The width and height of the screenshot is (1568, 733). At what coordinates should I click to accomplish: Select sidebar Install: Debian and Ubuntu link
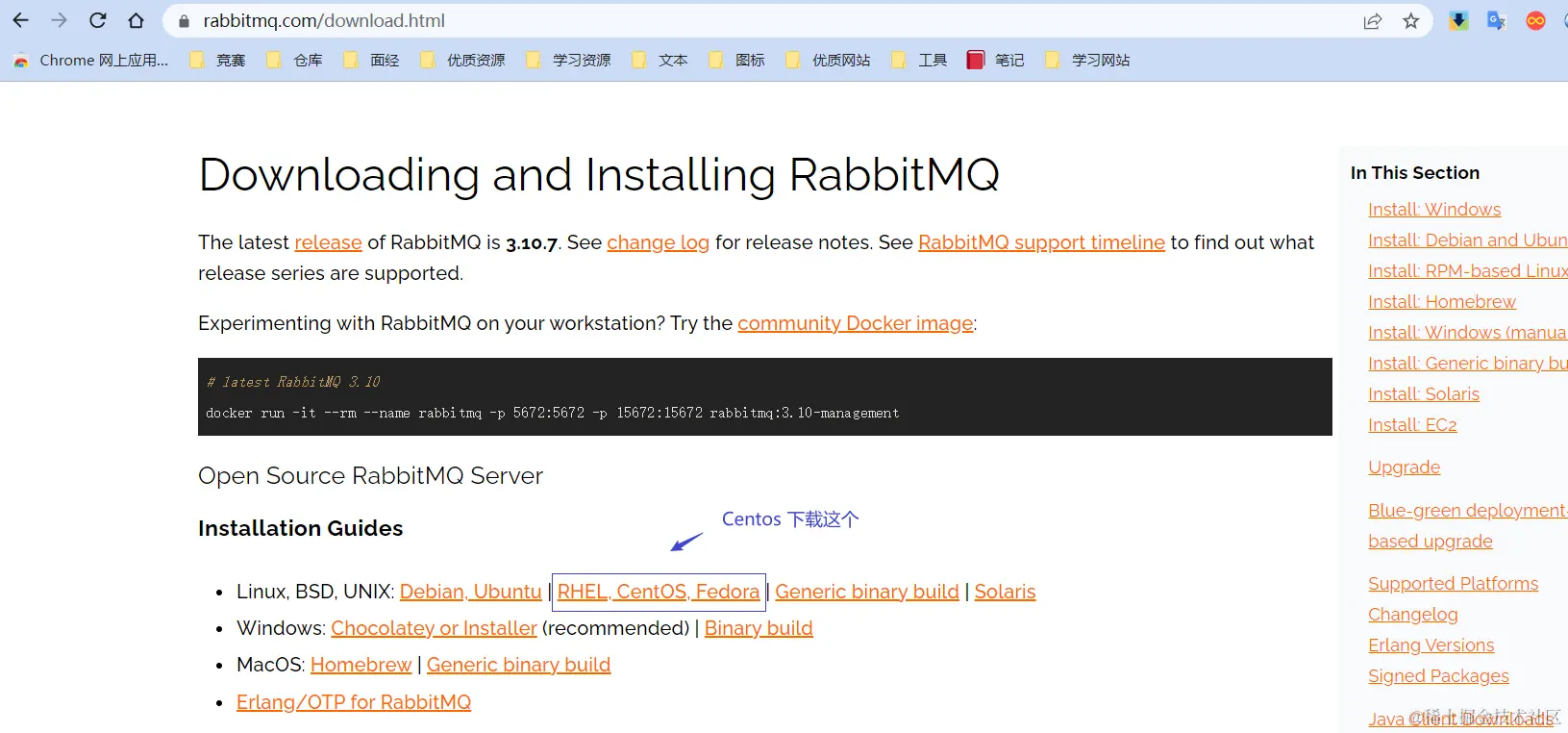(1468, 240)
